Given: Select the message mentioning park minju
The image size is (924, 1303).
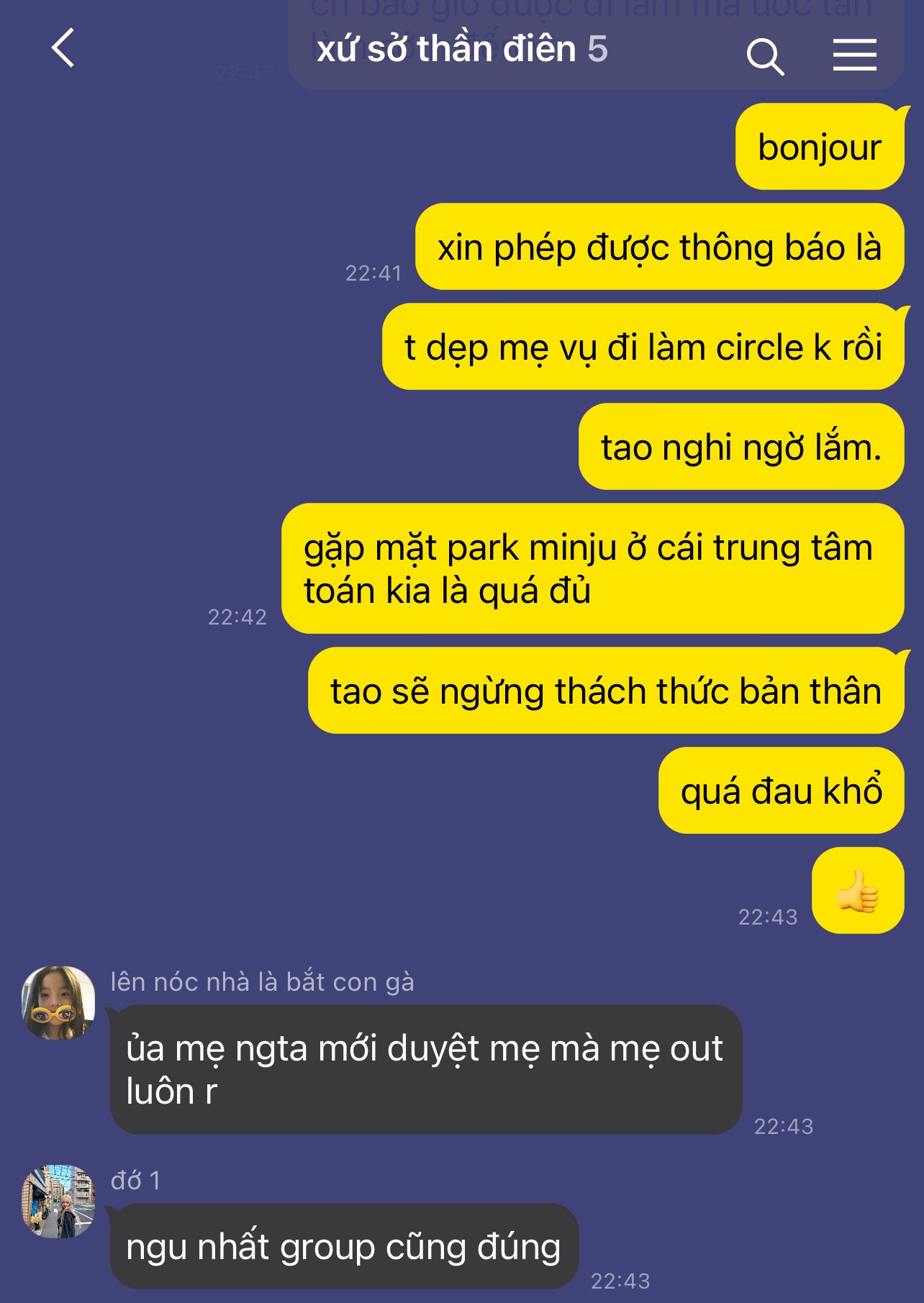Looking at the screenshot, I should 593,568.
